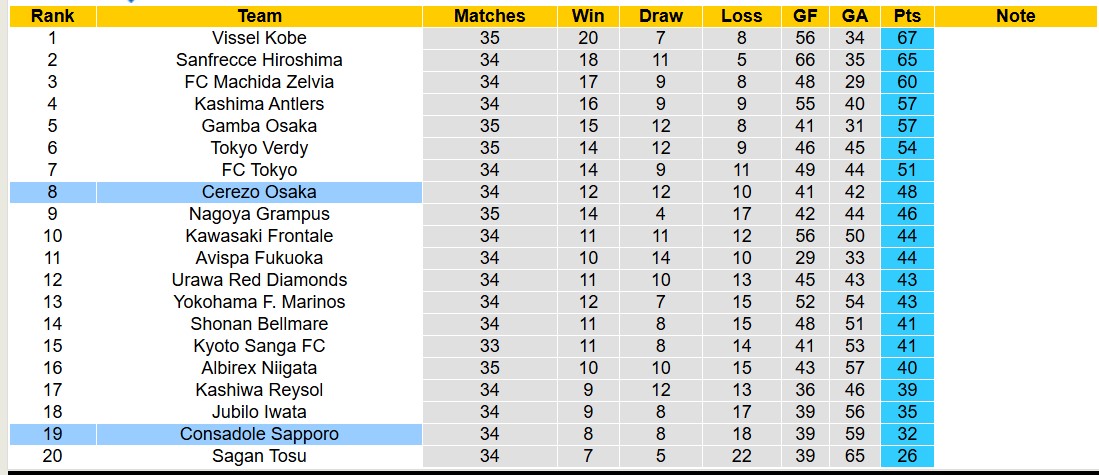The image size is (1099, 475).
Task: Click the Team column header
Action: tap(260, 16)
